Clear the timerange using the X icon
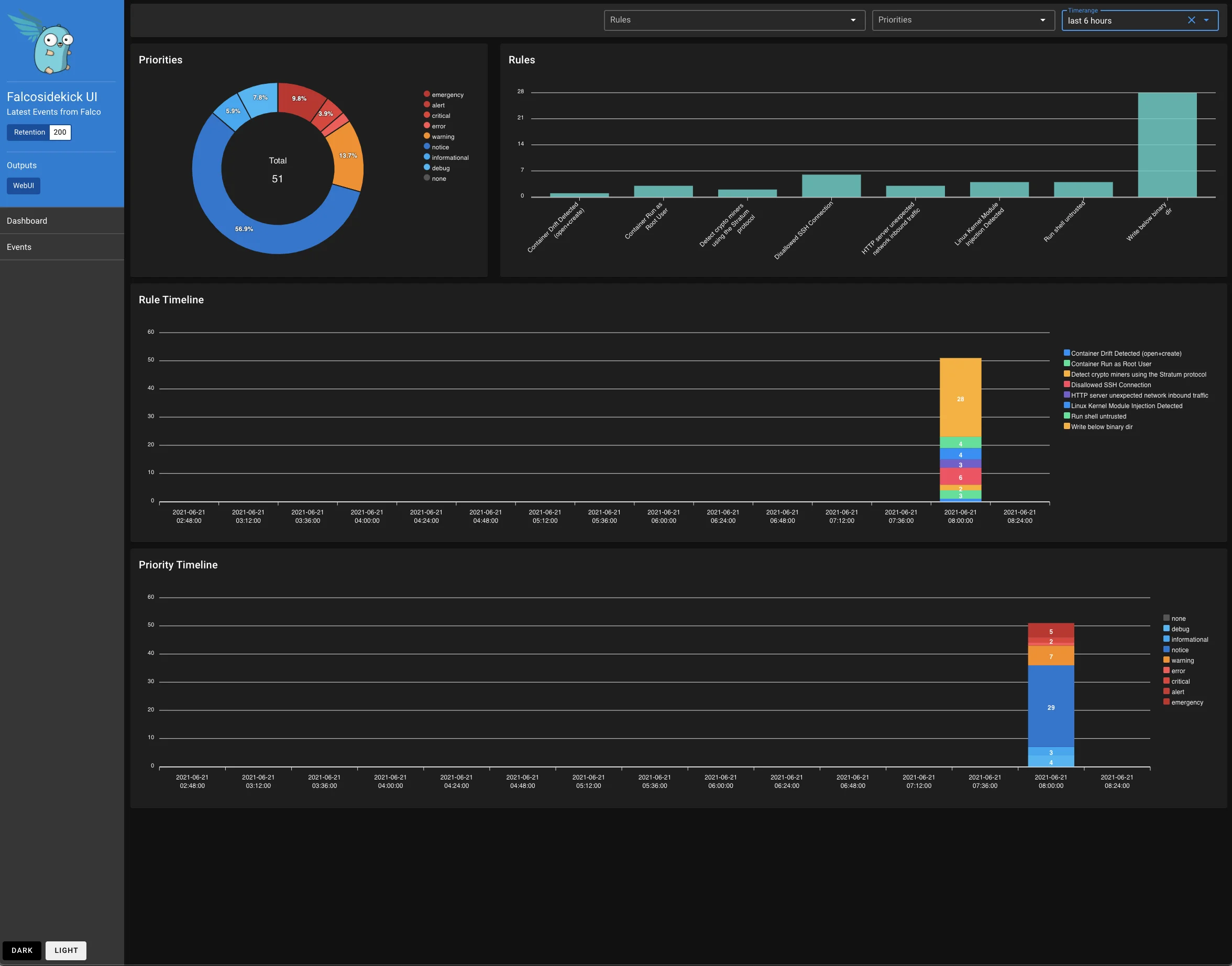The width and height of the screenshot is (1232, 966). coord(1191,20)
